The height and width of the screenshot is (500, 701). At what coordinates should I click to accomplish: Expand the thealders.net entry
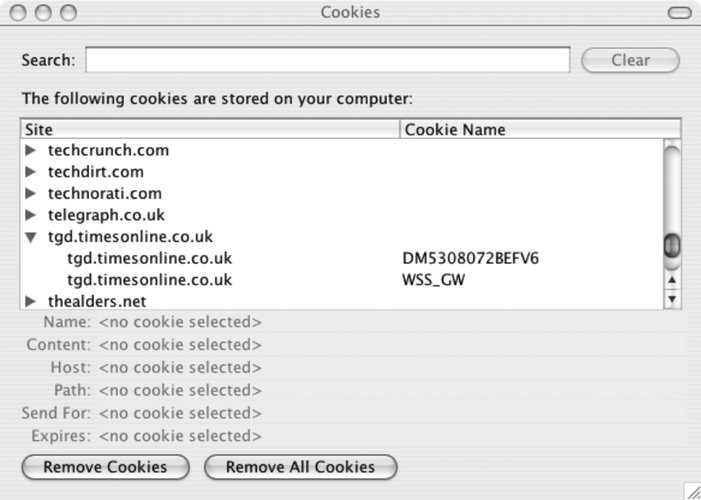coord(30,301)
